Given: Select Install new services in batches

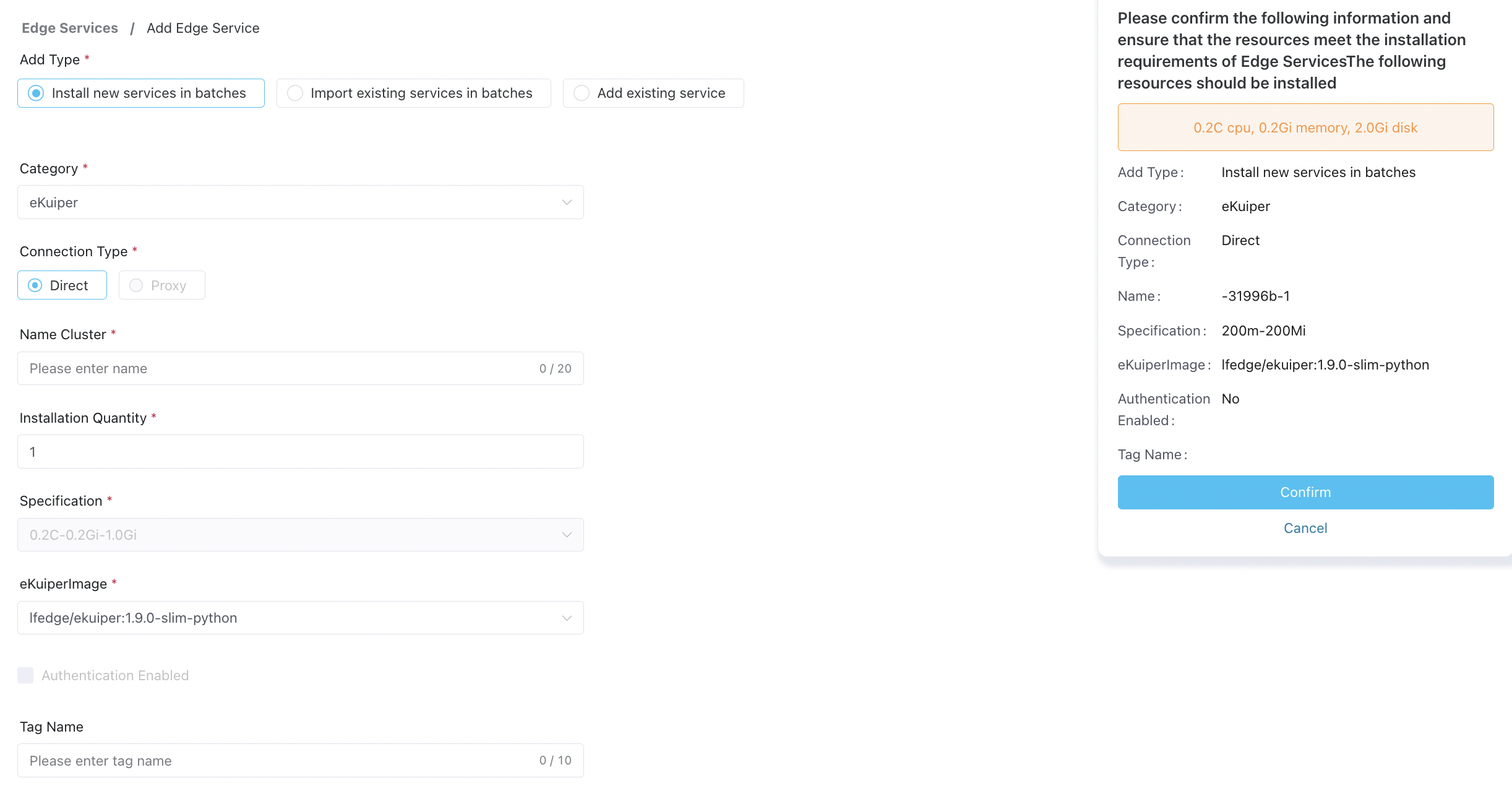Looking at the screenshot, I should [x=141, y=93].
